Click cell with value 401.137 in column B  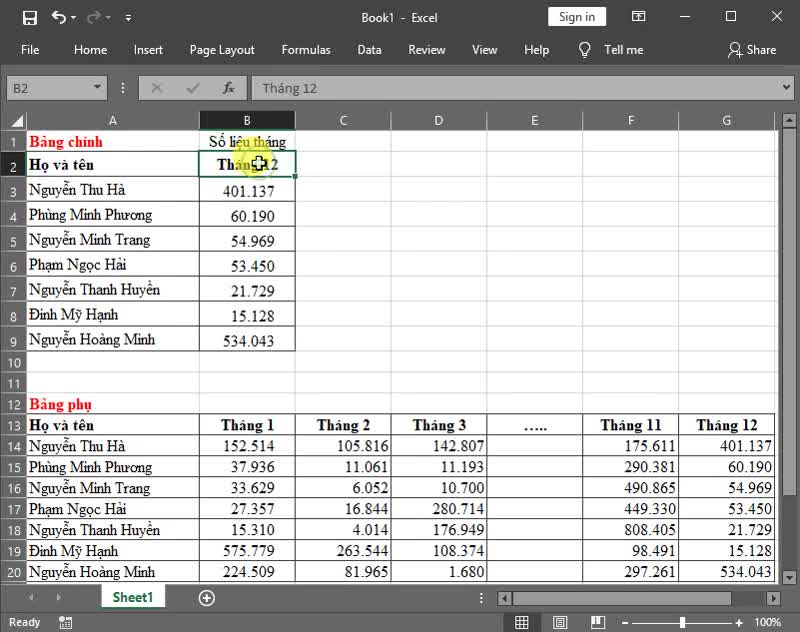pos(247,191)
